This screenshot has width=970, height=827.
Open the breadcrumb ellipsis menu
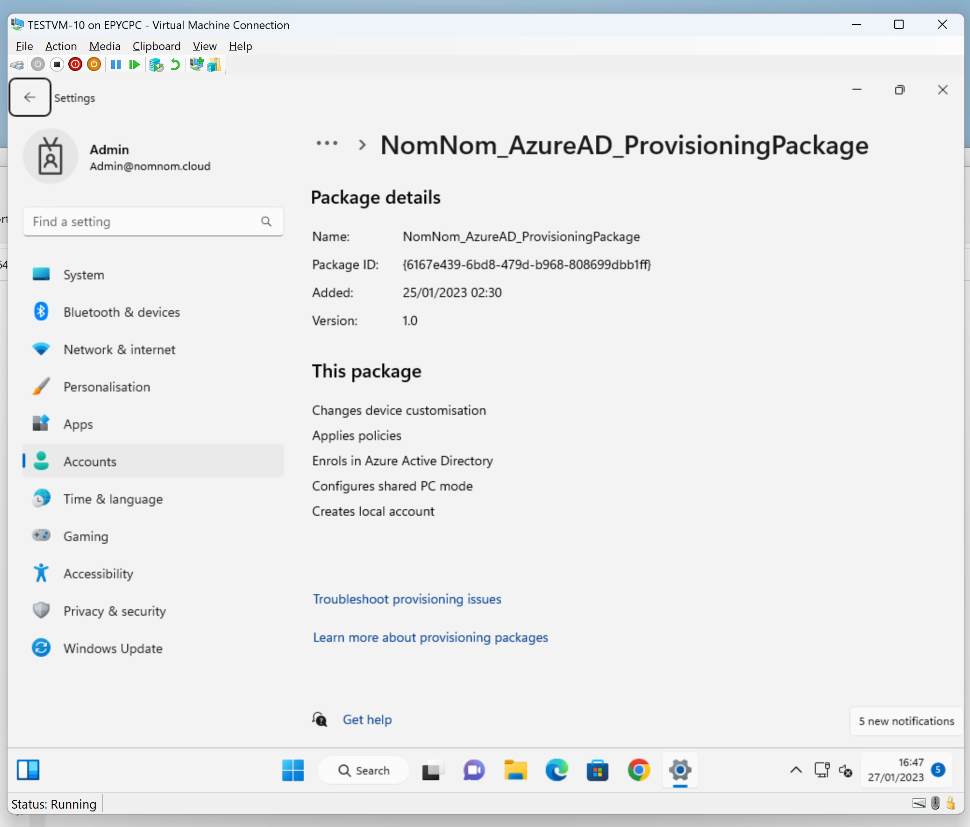click(x=327, y=143)
